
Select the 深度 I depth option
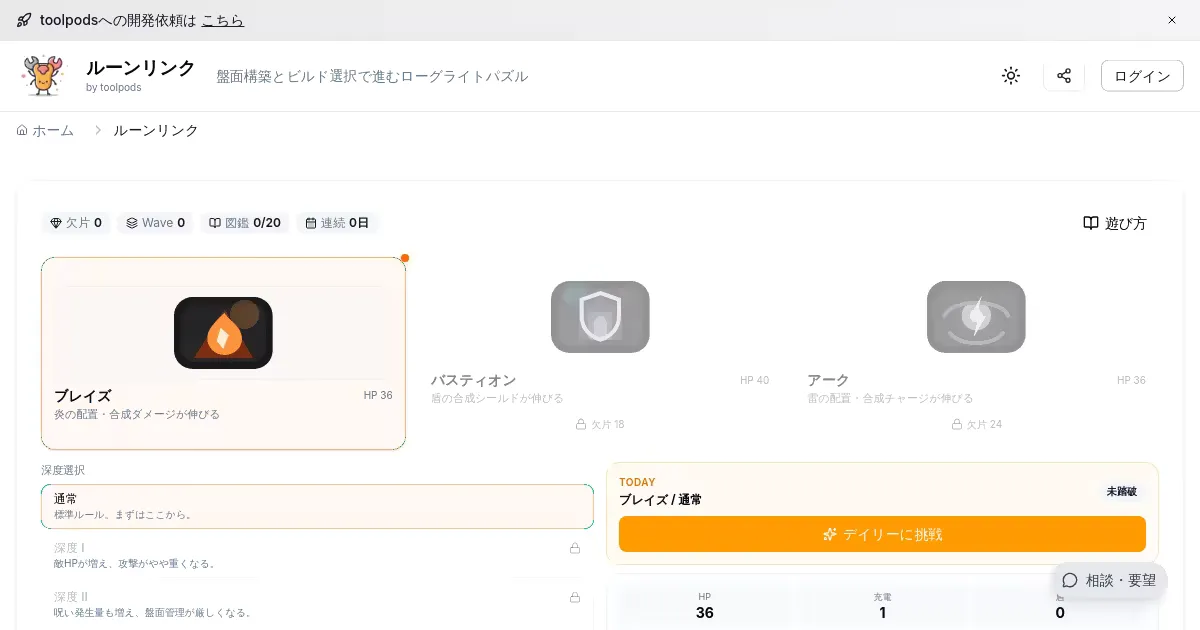[317, 555]
